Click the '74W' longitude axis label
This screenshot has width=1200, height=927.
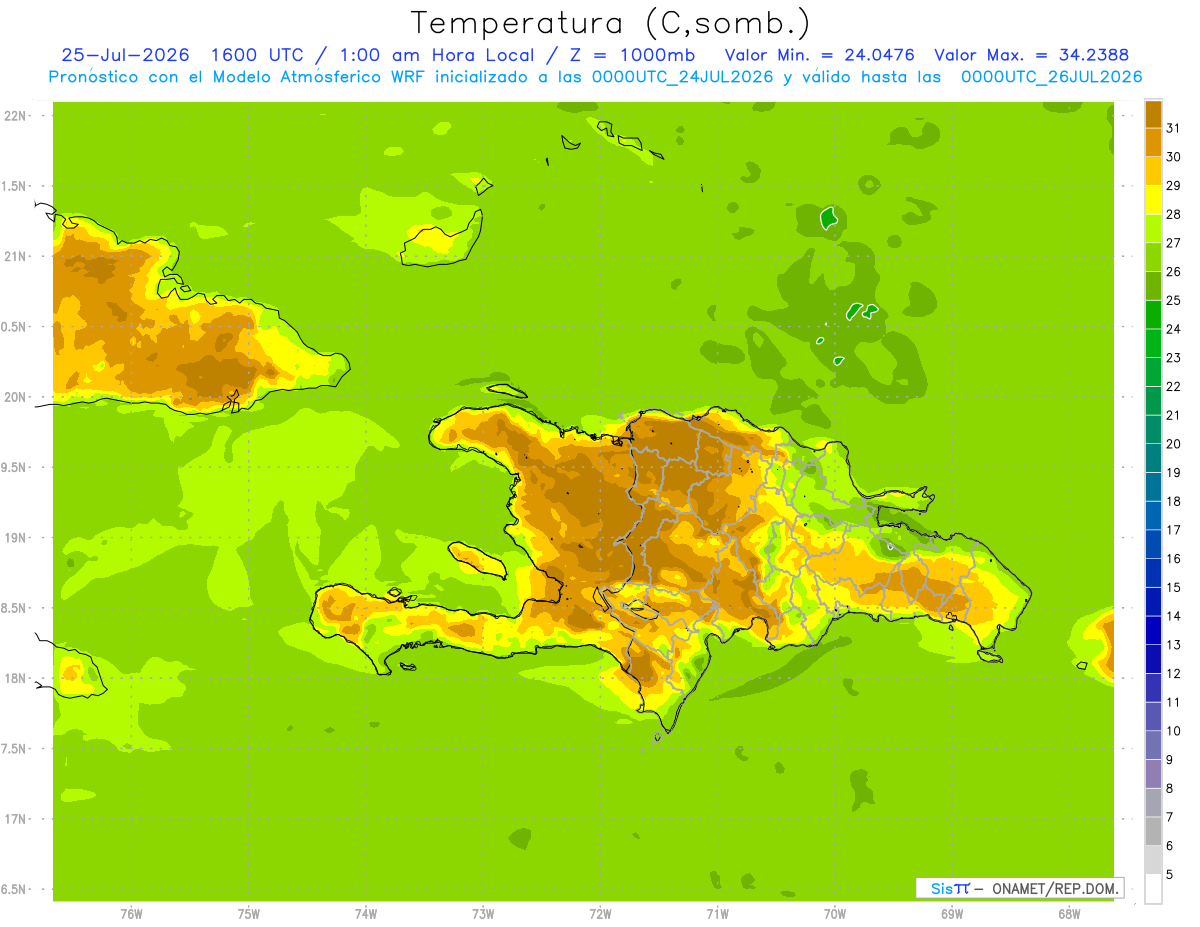tap(366, 913)
